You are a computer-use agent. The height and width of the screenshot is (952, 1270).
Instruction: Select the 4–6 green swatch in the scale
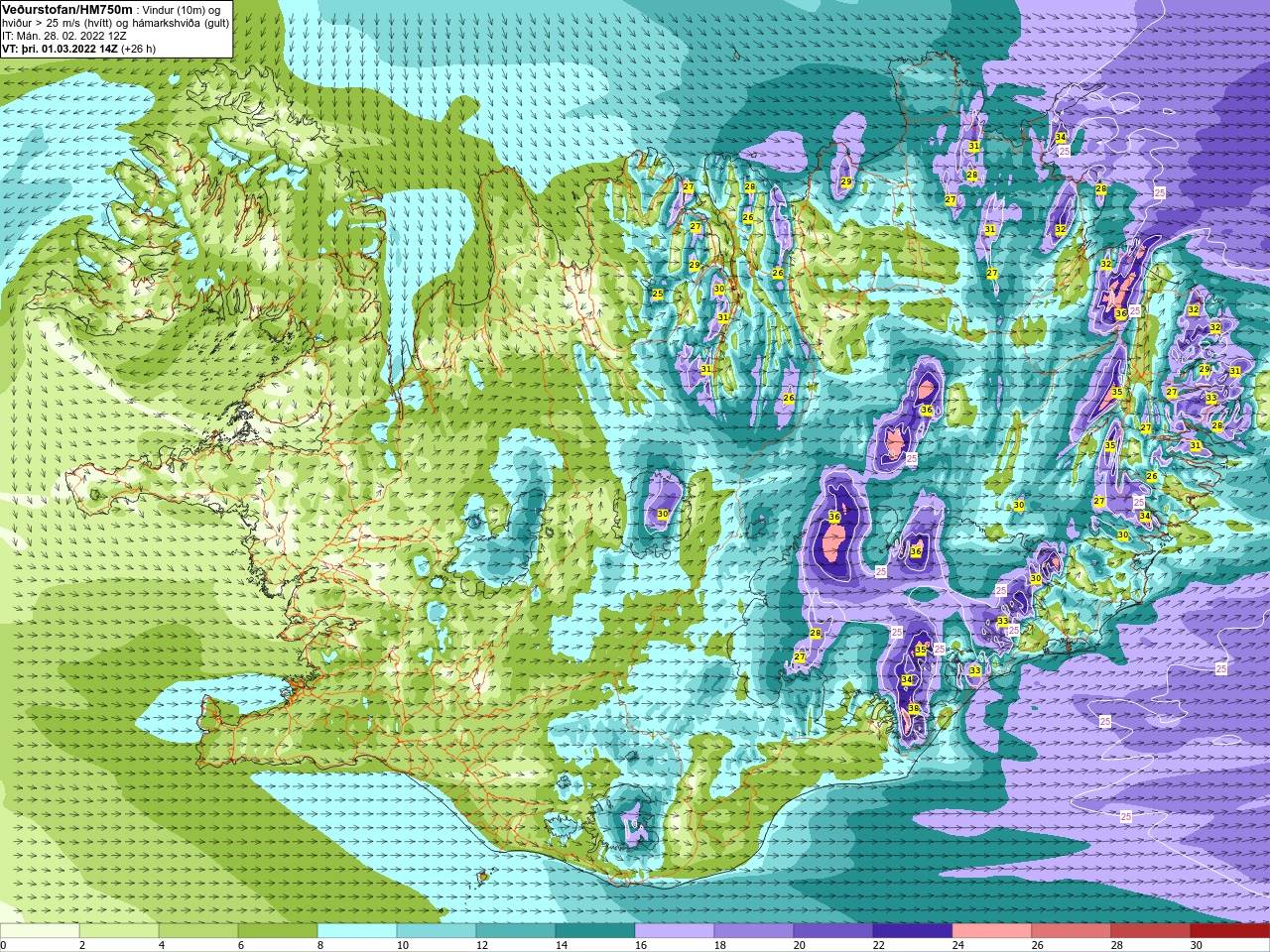pos(198,931)
